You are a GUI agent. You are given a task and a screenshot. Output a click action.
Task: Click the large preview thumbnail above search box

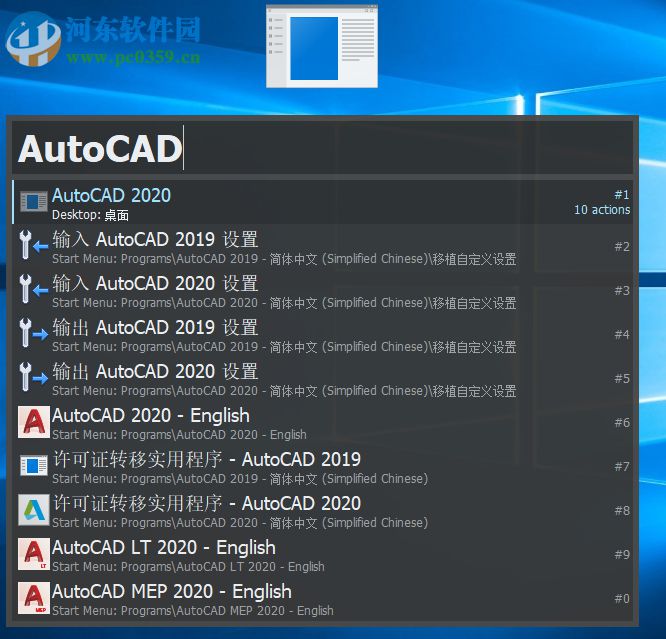(x=322, y=46)
